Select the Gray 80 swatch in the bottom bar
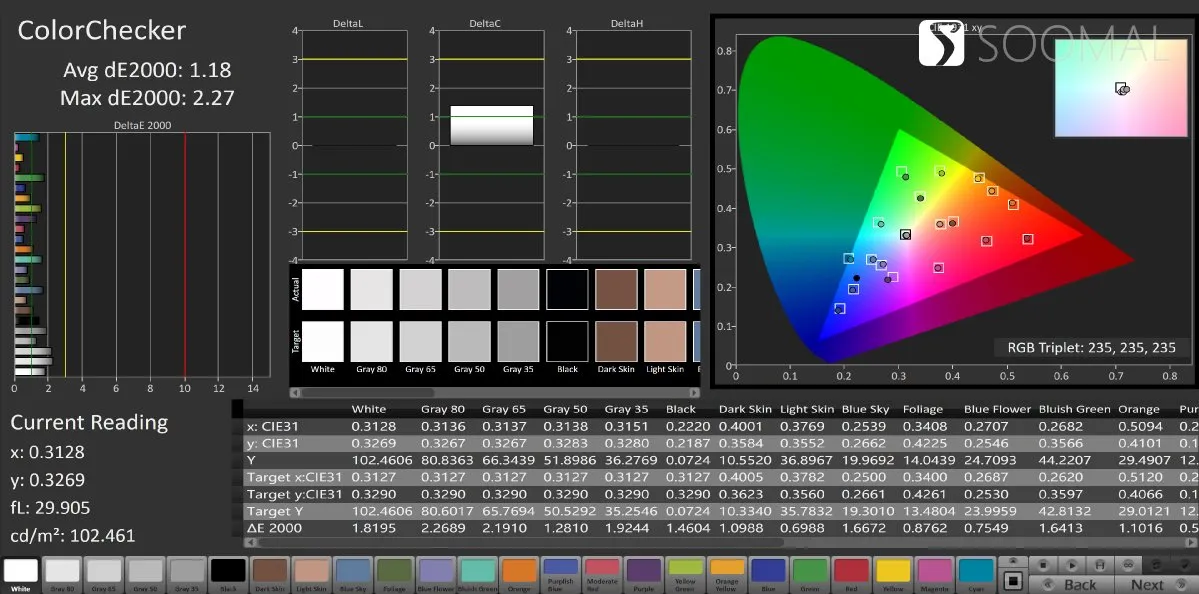1199x594 pixels. [x=62, y=574]
